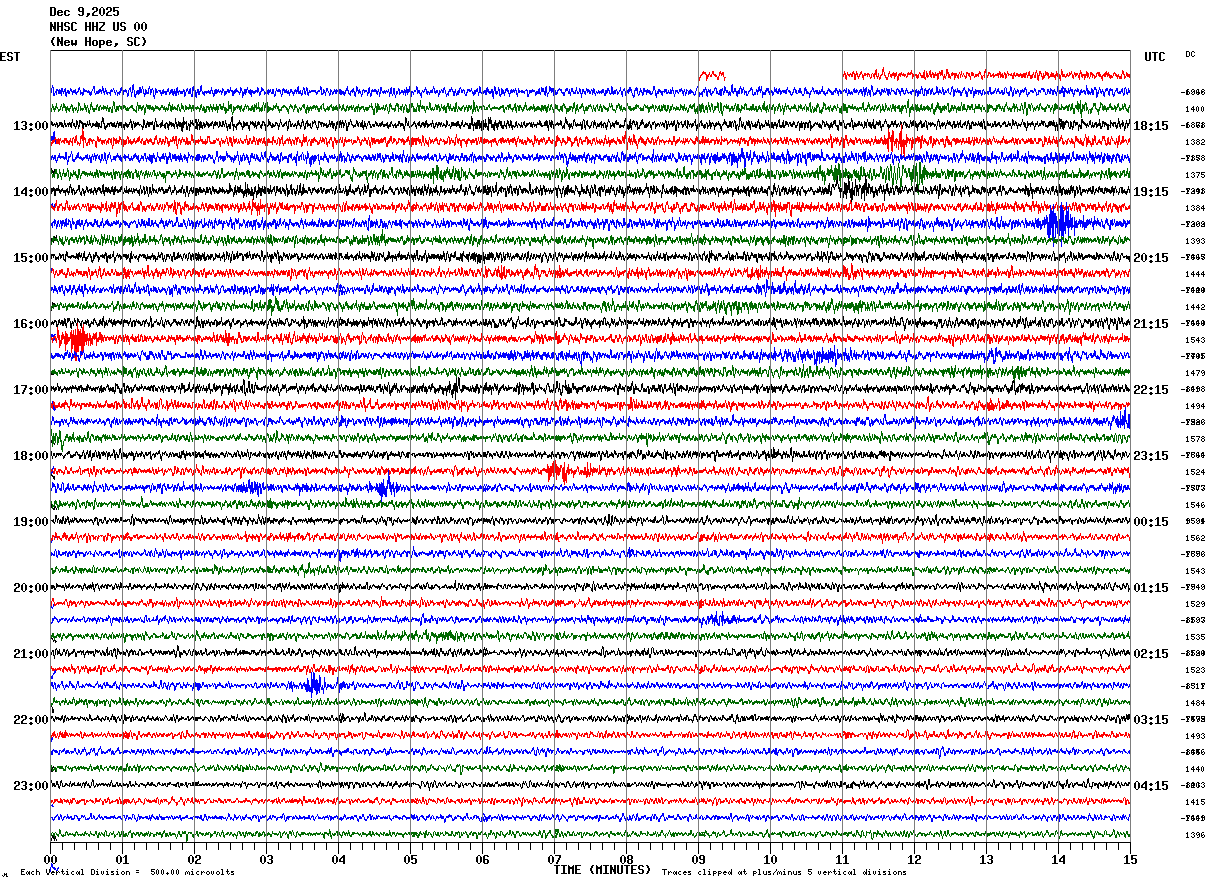This screenshot has height=886, width=1210.
Task: Click the DC value 1415
Action: click(1195, 802)
